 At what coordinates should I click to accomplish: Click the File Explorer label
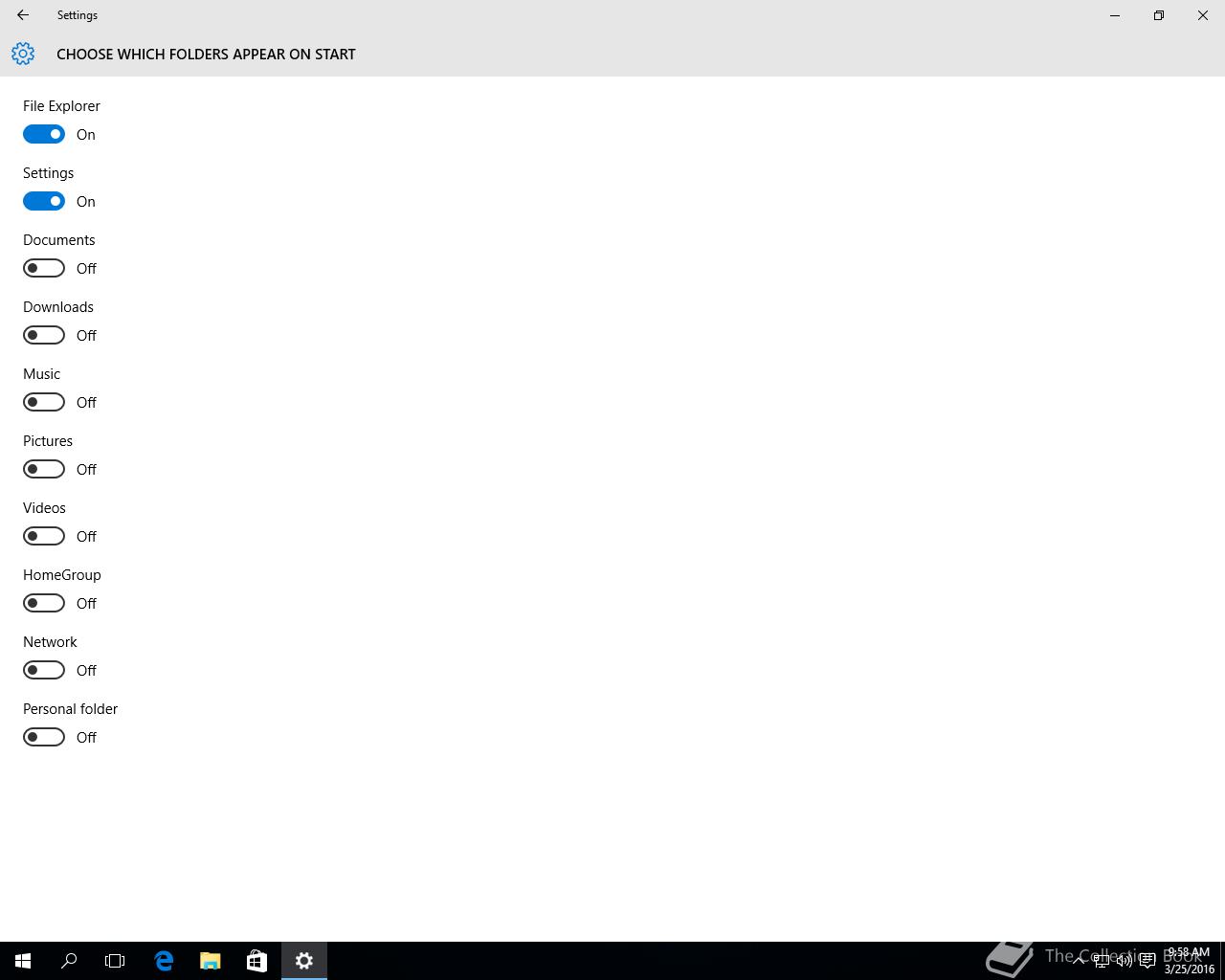(61, 106)
